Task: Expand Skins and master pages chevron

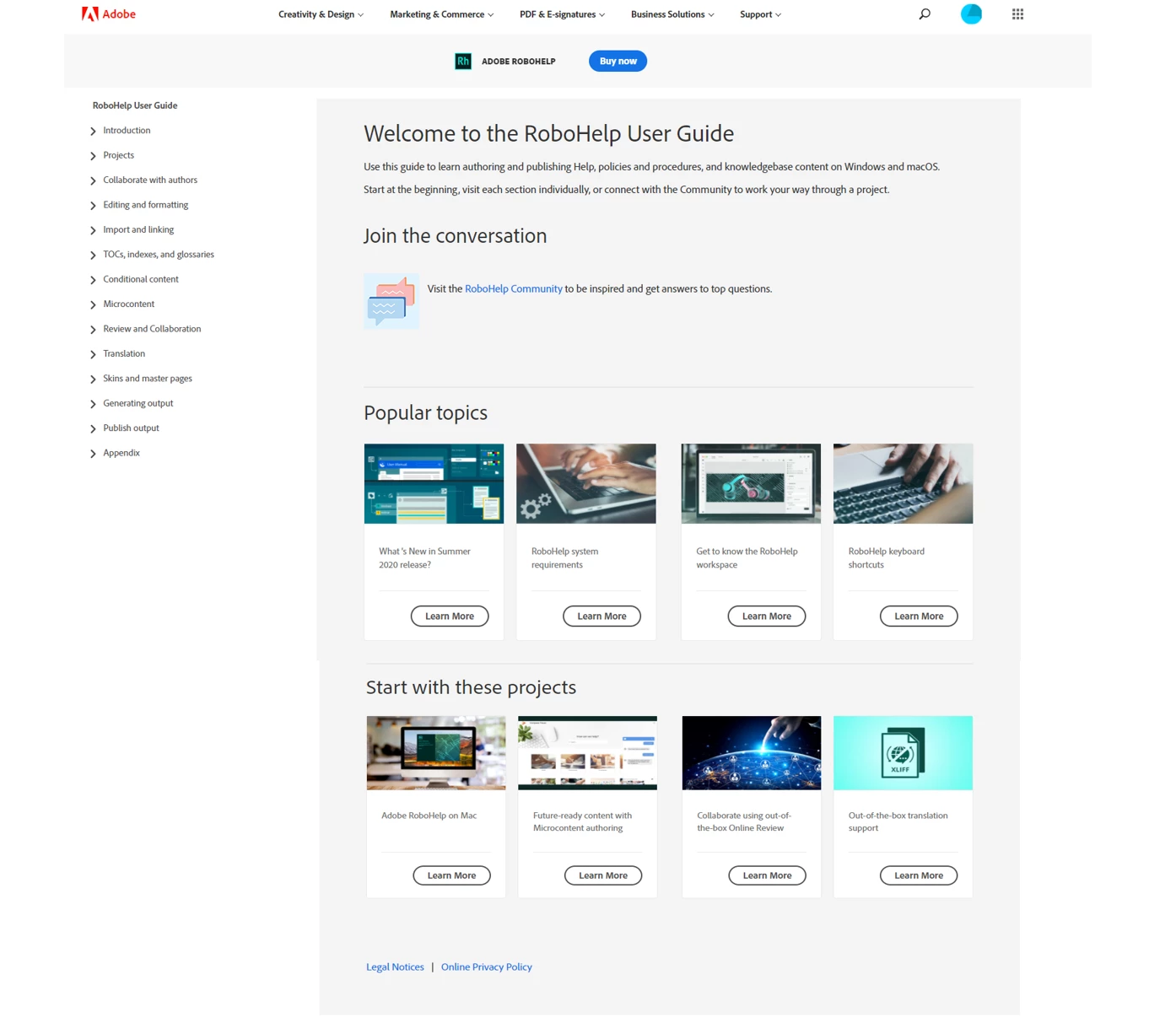Action: point(93,380)
